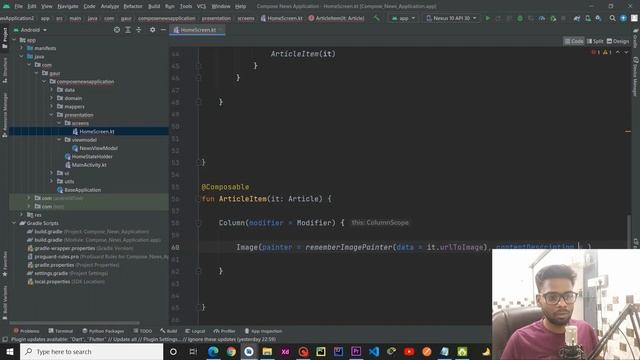
Task: Expand the data package
Action: [x=51, y=90]
